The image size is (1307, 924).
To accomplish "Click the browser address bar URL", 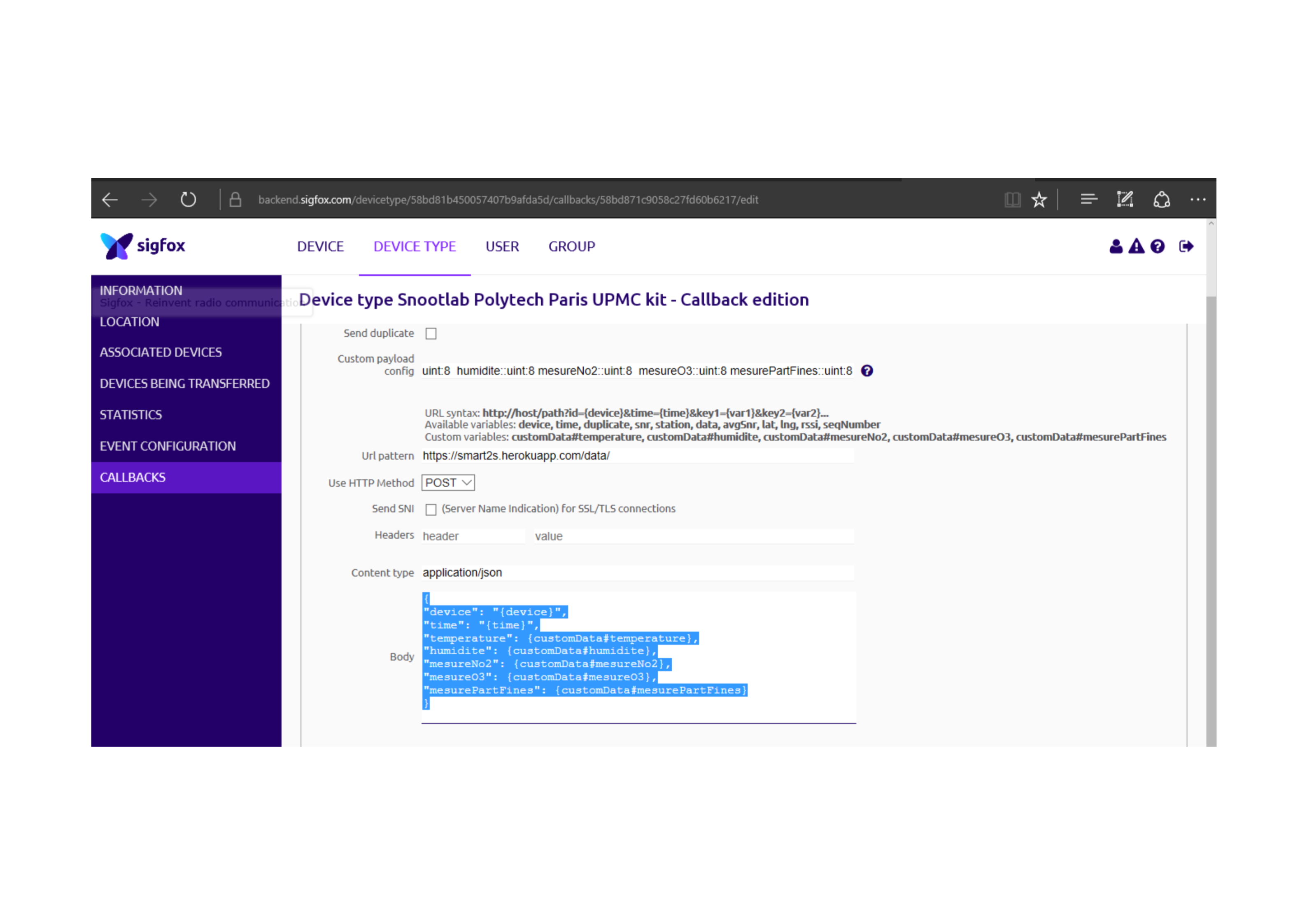I will pos(508,200).
